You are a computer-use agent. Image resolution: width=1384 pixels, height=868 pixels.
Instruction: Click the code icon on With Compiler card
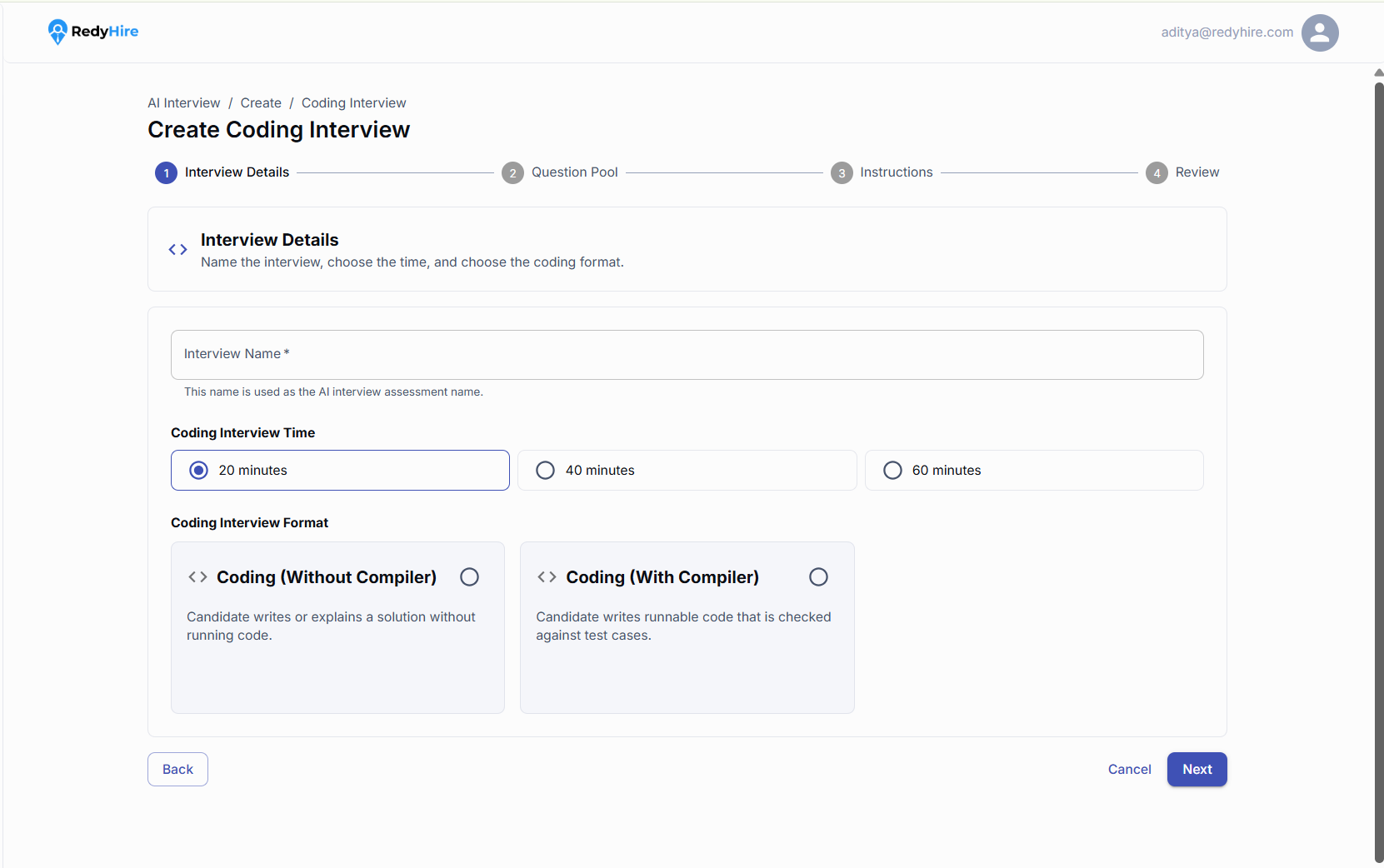pos(547,576)
